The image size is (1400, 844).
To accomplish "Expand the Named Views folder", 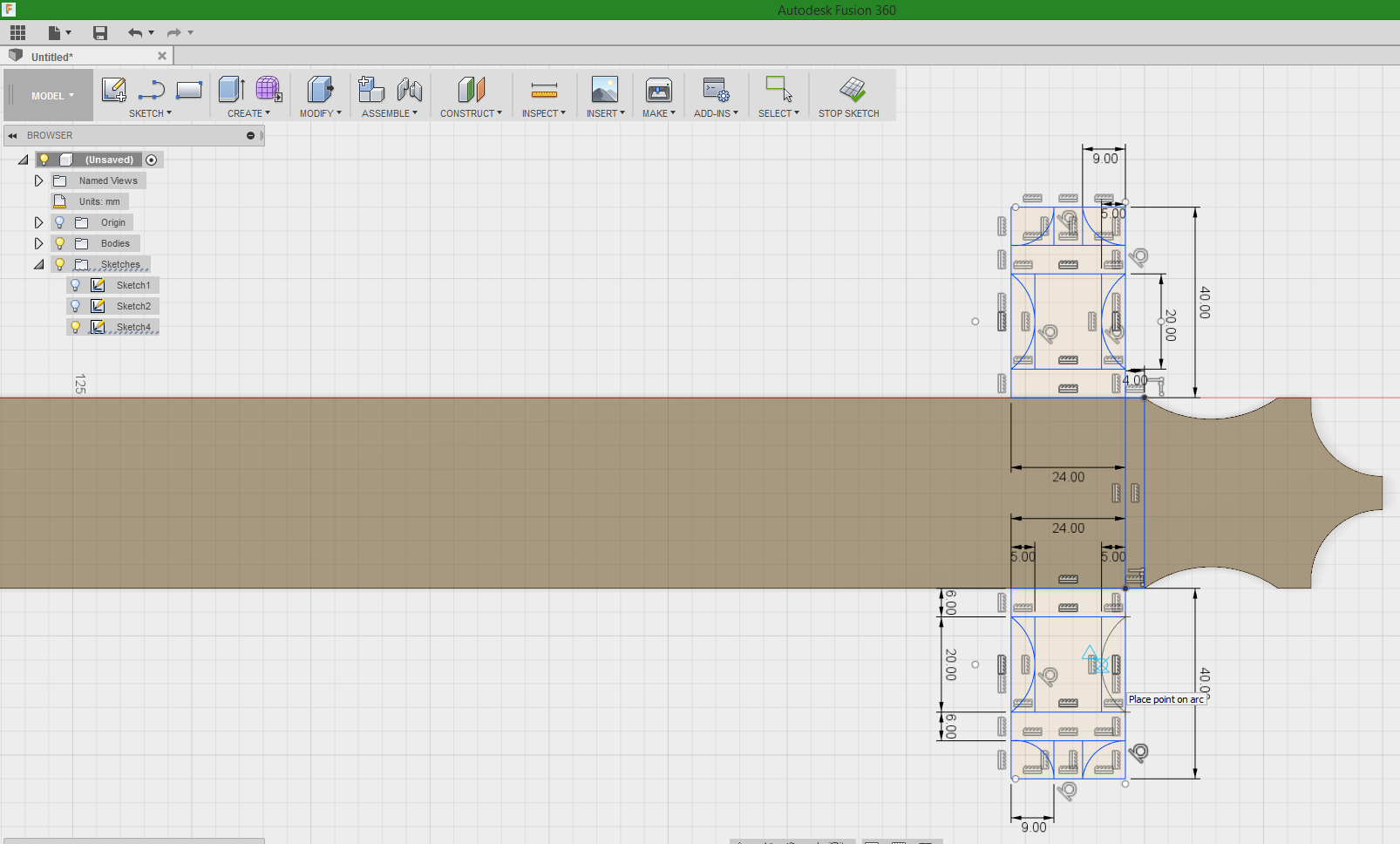I will coord(38,180).
